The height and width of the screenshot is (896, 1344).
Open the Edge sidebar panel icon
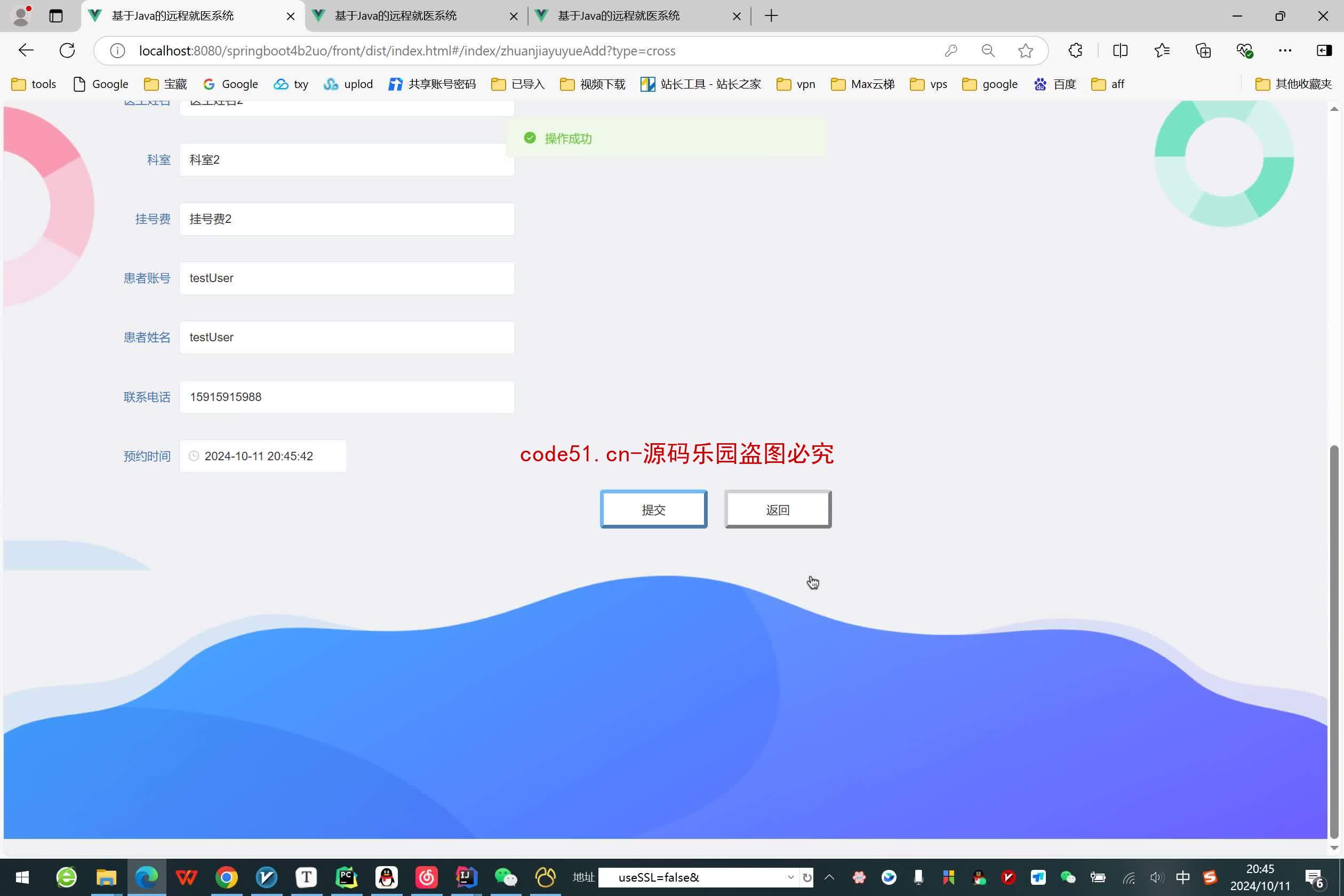(1325, 50)
